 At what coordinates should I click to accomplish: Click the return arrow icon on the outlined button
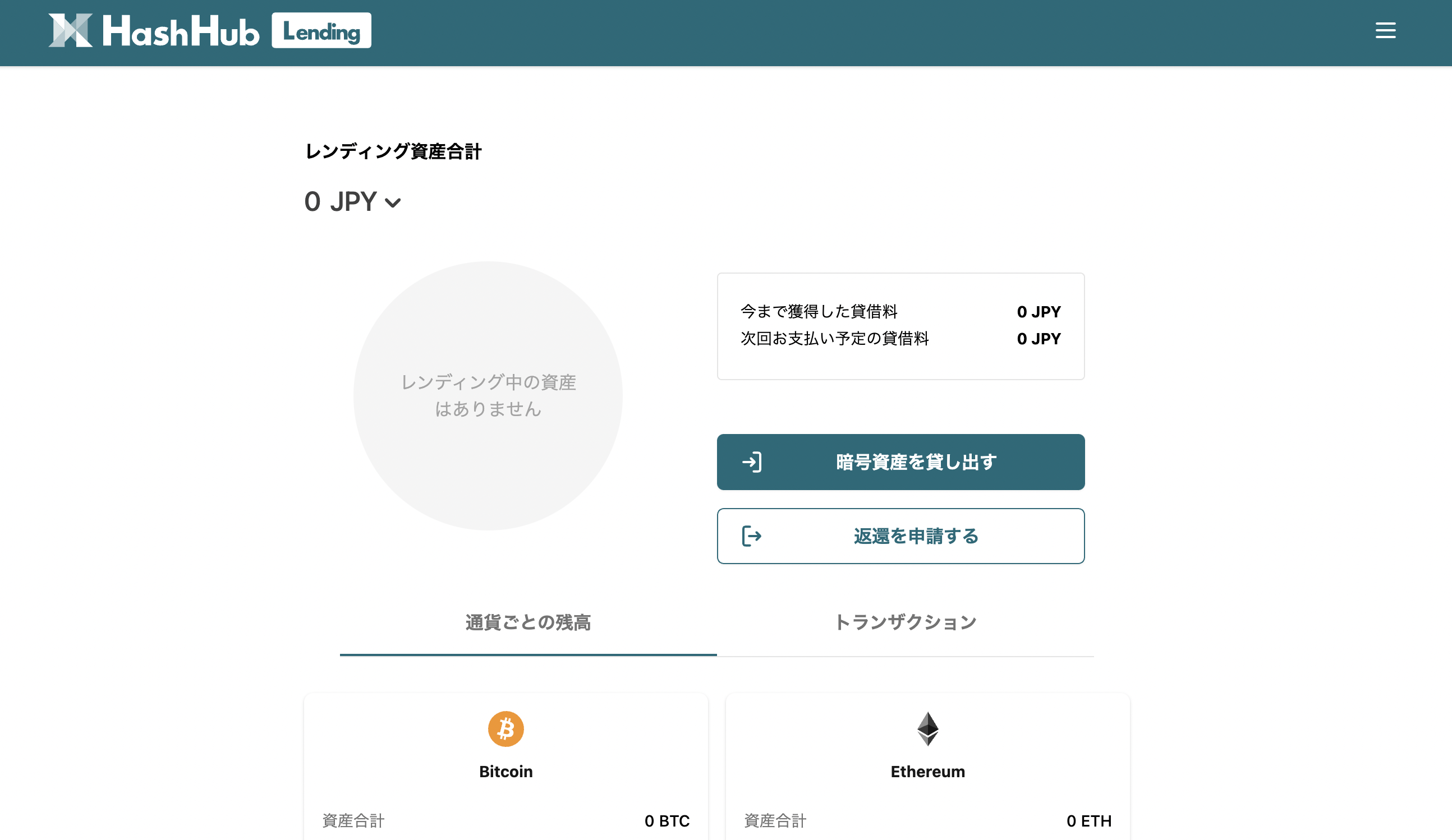pos(751,536)
